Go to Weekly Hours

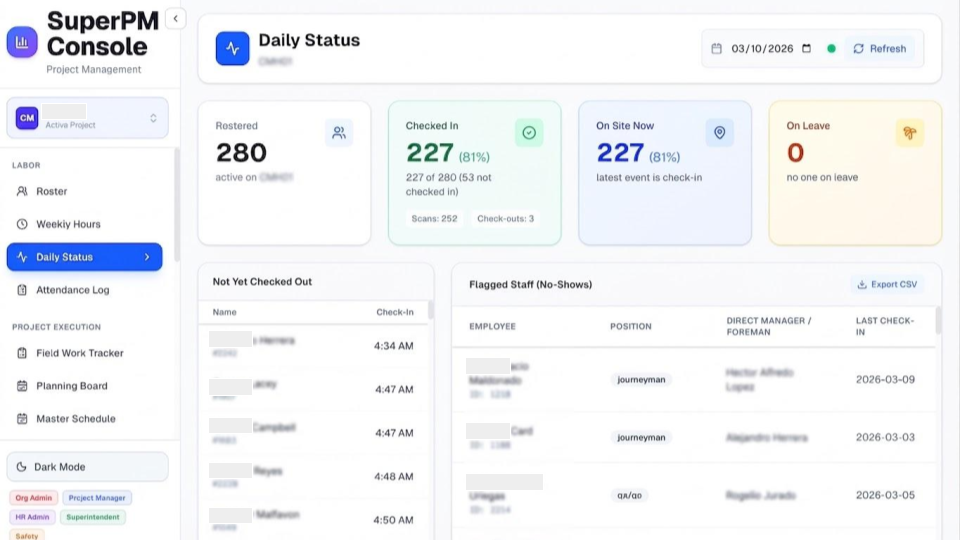coord(84,224)
